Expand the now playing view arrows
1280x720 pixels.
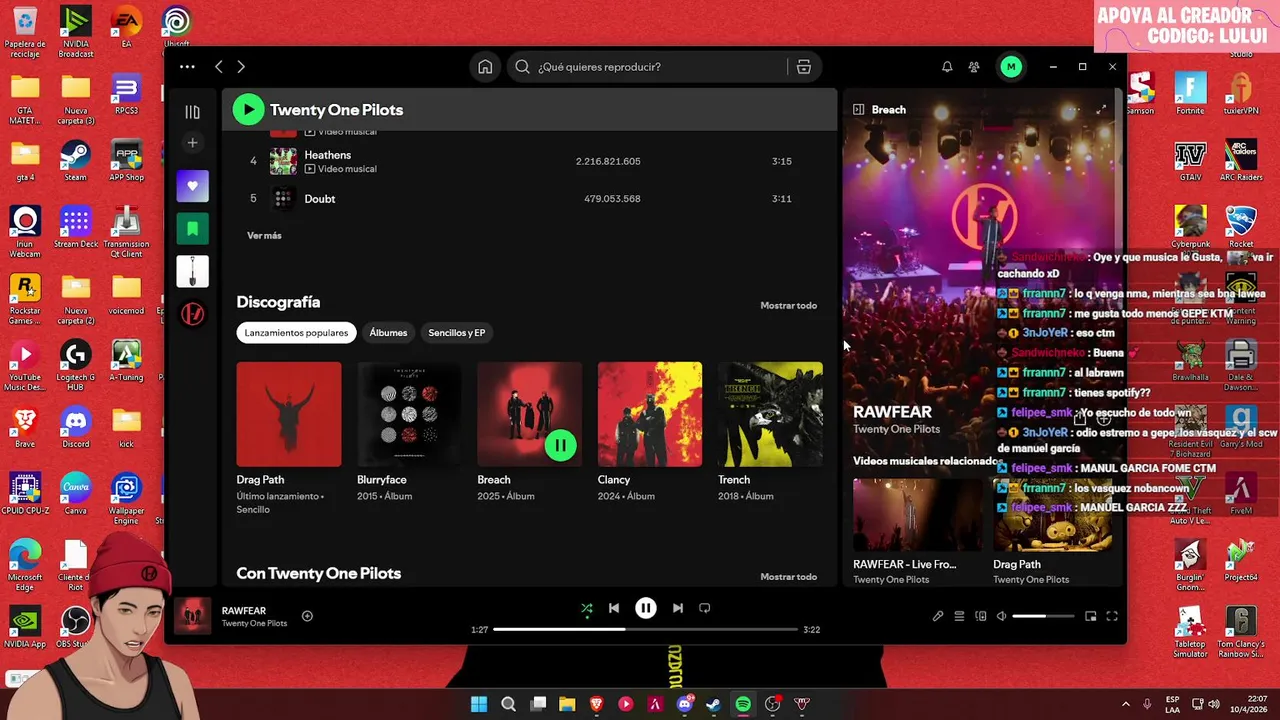coord(1102,110)
